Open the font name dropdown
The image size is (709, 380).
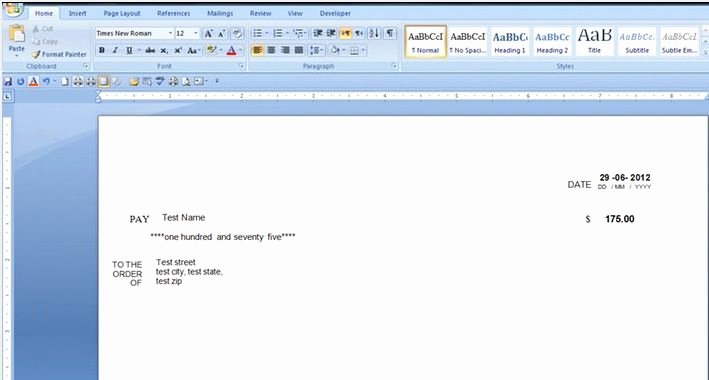pyautogui.click(x=170, y=33)
